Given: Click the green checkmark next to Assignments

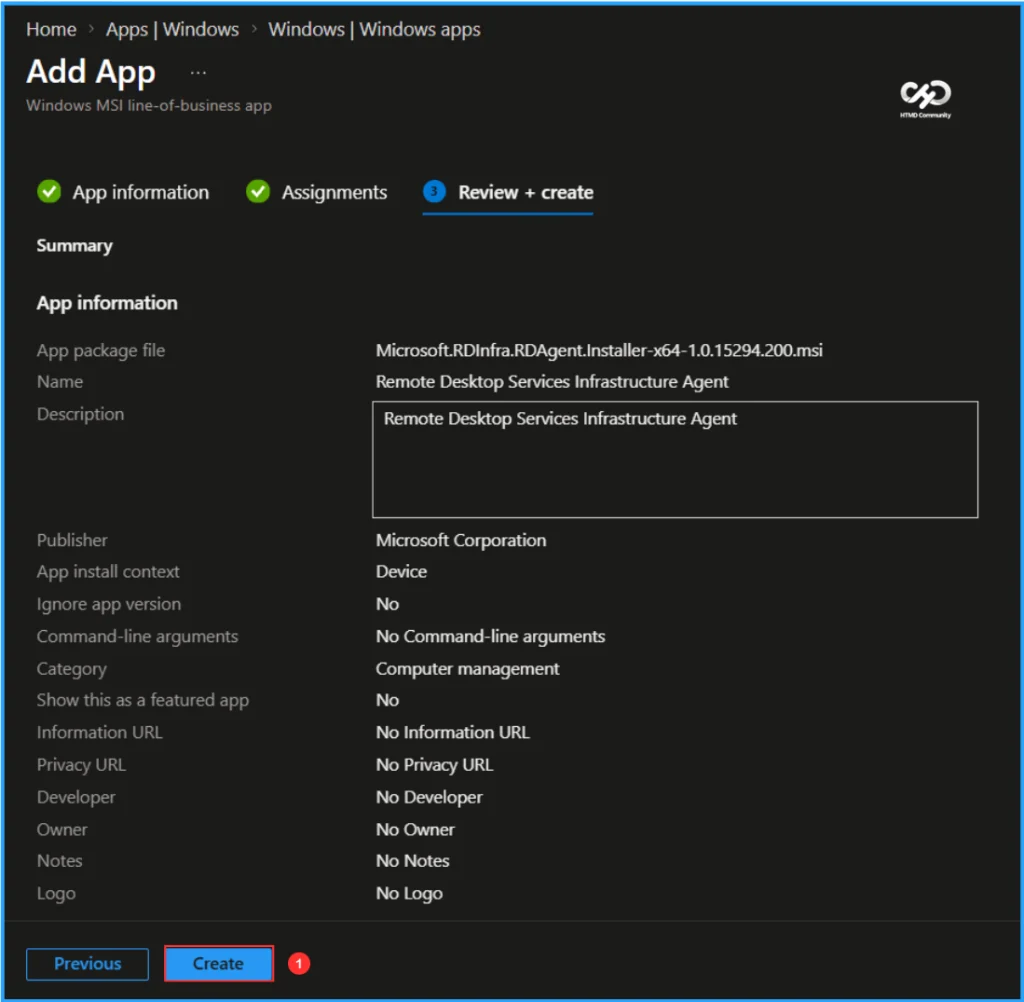Looking at the screenshot, I should click(x=258, y=191).
